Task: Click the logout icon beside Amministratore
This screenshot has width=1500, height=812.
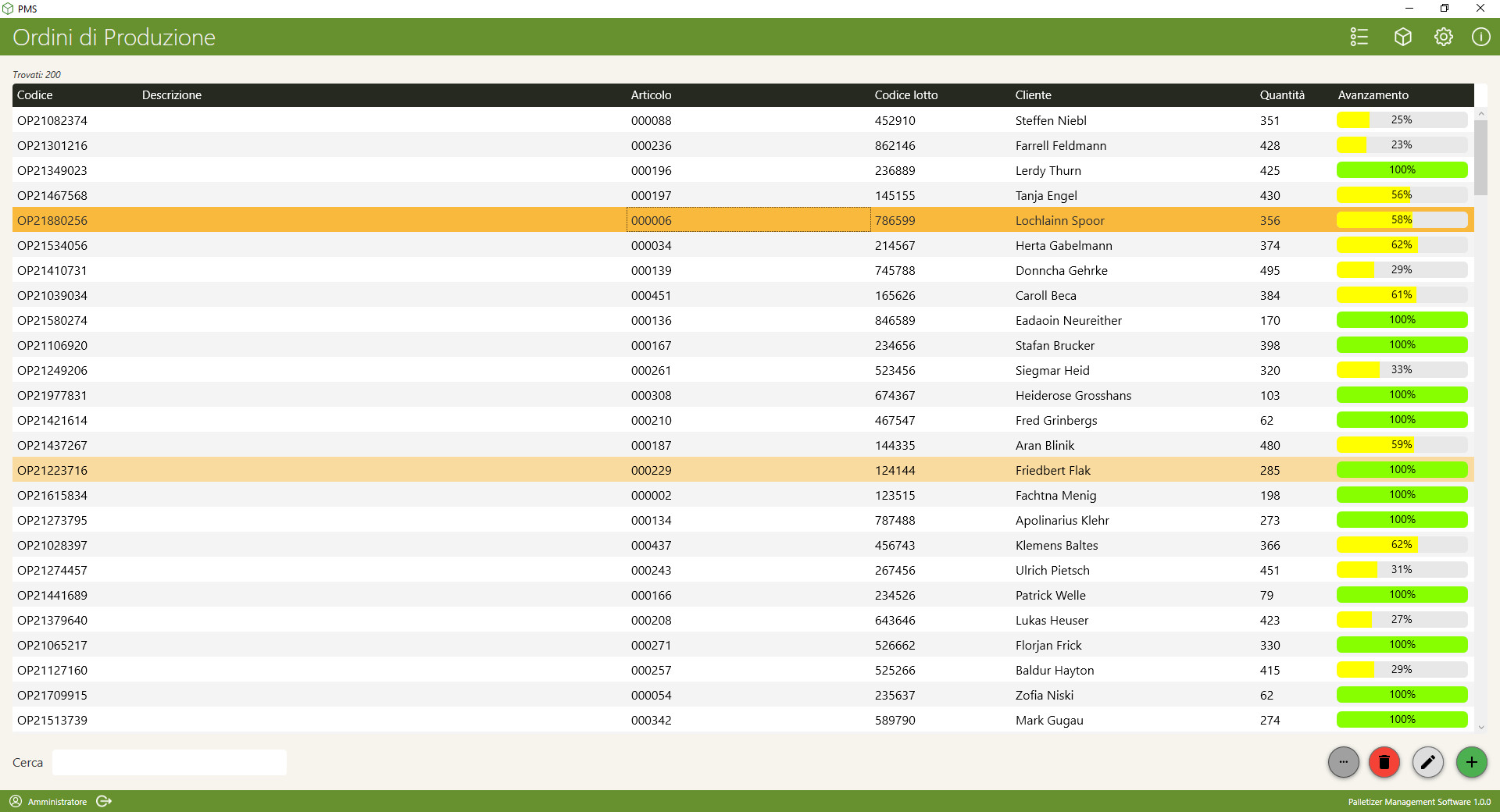Action: pos(104,801)
